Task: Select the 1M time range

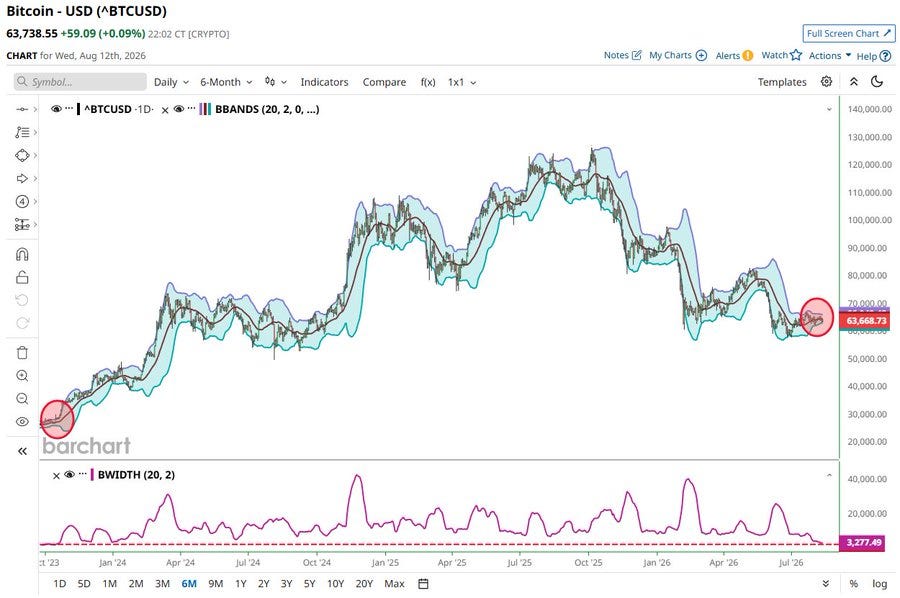Action: 110,584
